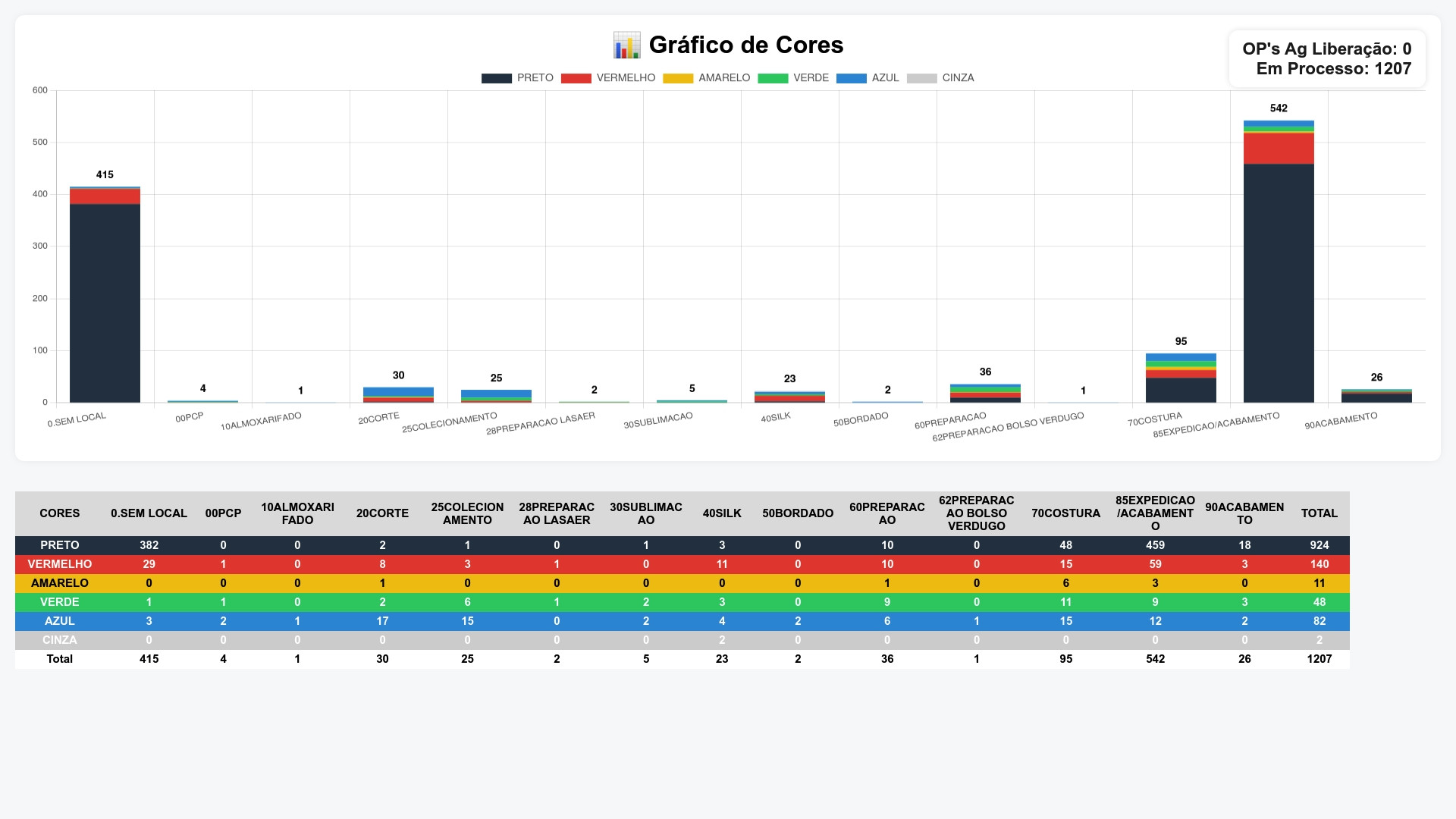Click AZUL legend color swatch
This screenshot has width=1456, height=819.
[851, 78]
